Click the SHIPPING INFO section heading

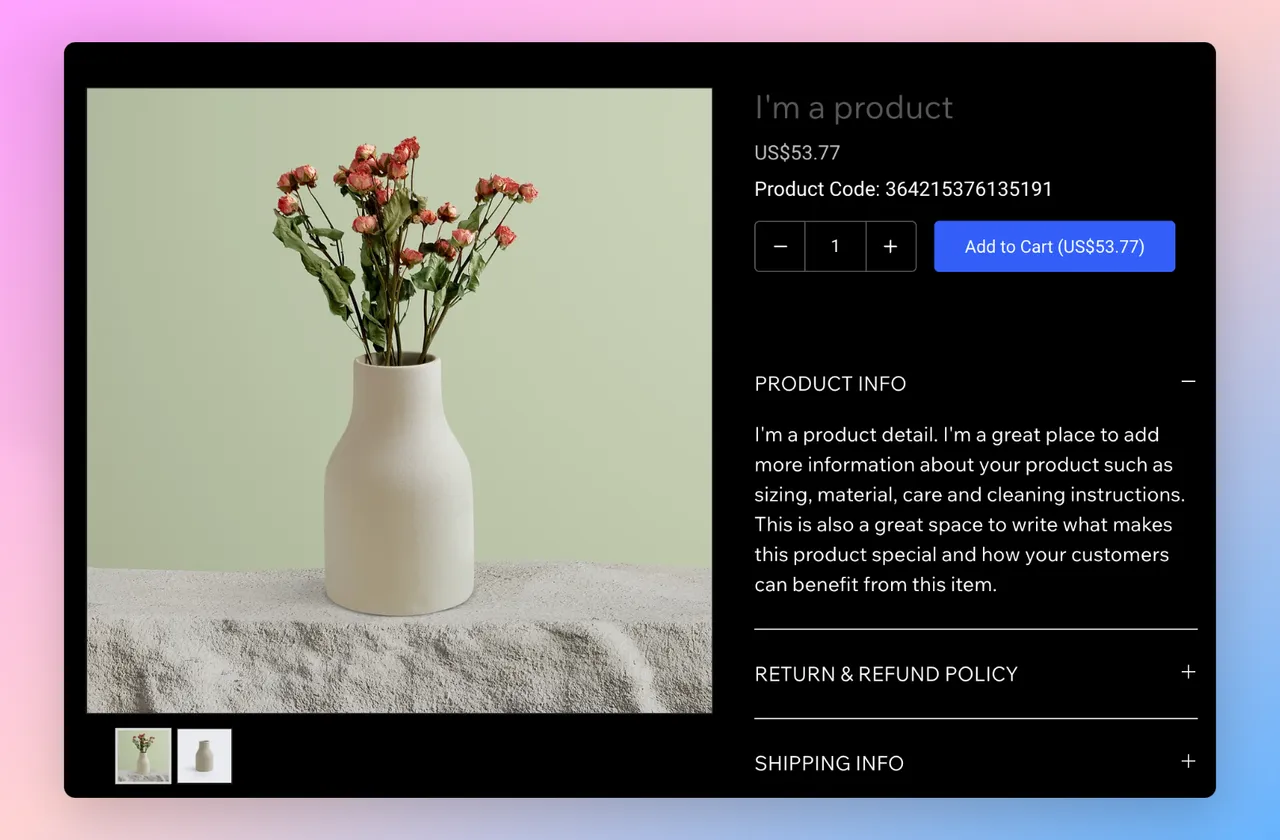tap(829, 763)
